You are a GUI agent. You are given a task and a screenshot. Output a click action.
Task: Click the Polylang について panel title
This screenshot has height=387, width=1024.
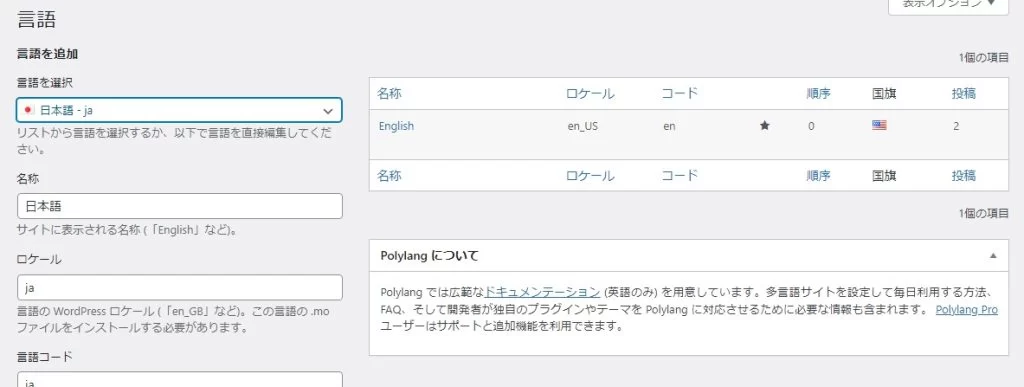pyautogui.click(x=429, y=256)
